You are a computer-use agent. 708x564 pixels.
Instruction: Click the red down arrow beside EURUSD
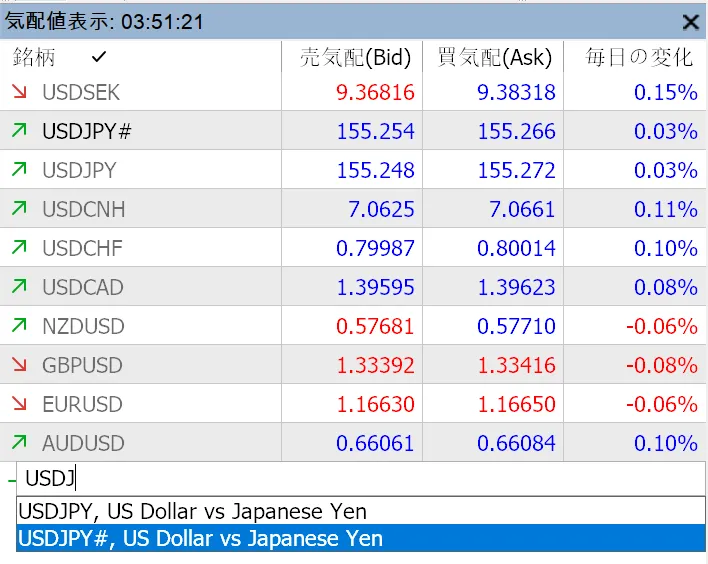(19, 403)
